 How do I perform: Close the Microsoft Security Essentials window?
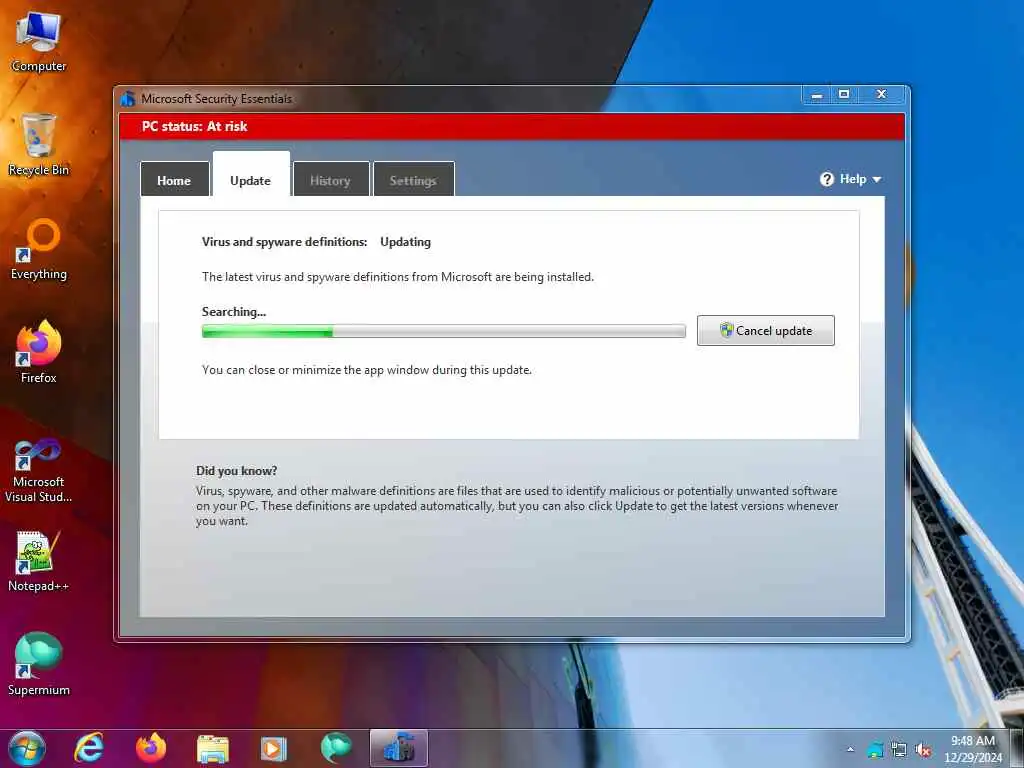click(x=881, y=95)
